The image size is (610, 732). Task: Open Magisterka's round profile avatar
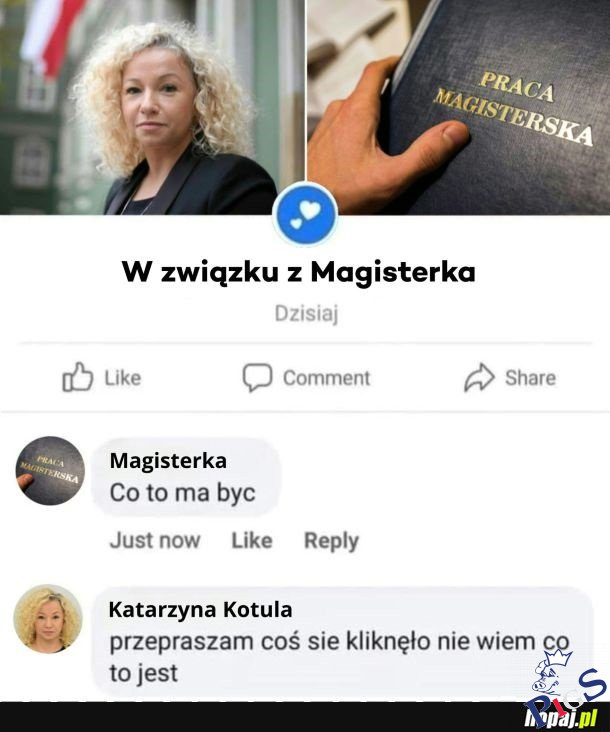click(50, 471)
